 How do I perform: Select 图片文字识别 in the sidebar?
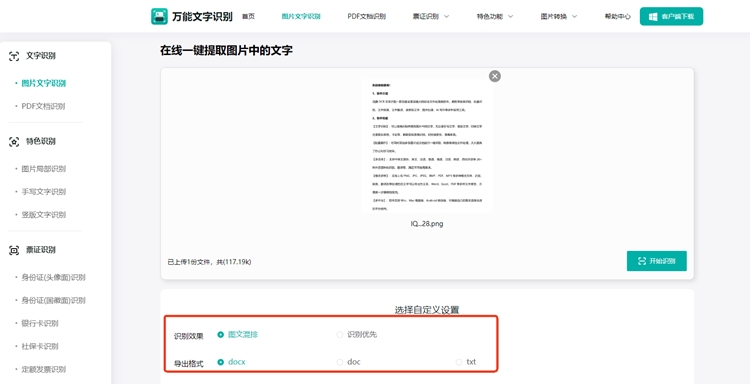click(44, 83)
